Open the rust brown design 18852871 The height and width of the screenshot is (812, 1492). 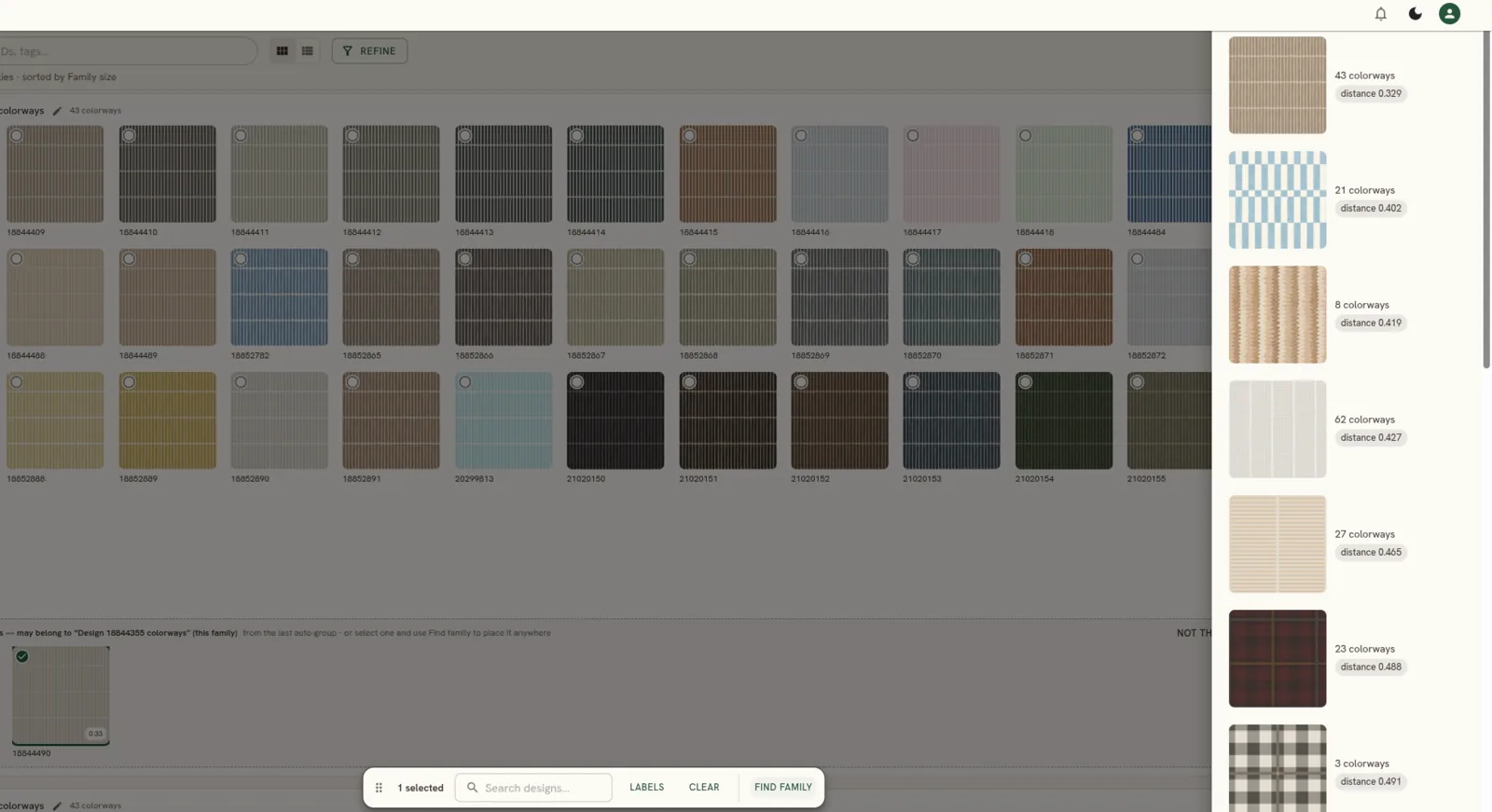pyautogui.click(x=1064, y=297)
